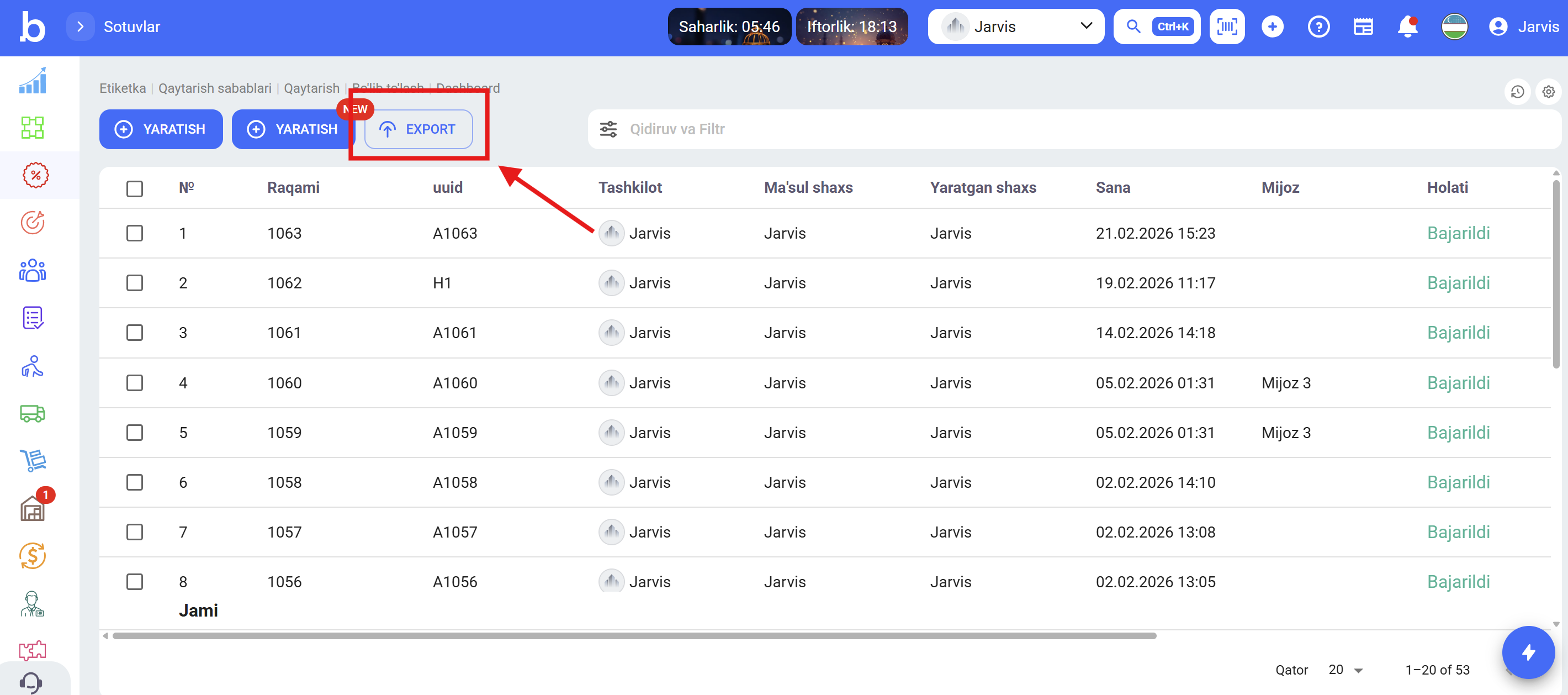The image size is (1568, 695).
Task: Open table settings gear icon
Action: pos(1548,92)
